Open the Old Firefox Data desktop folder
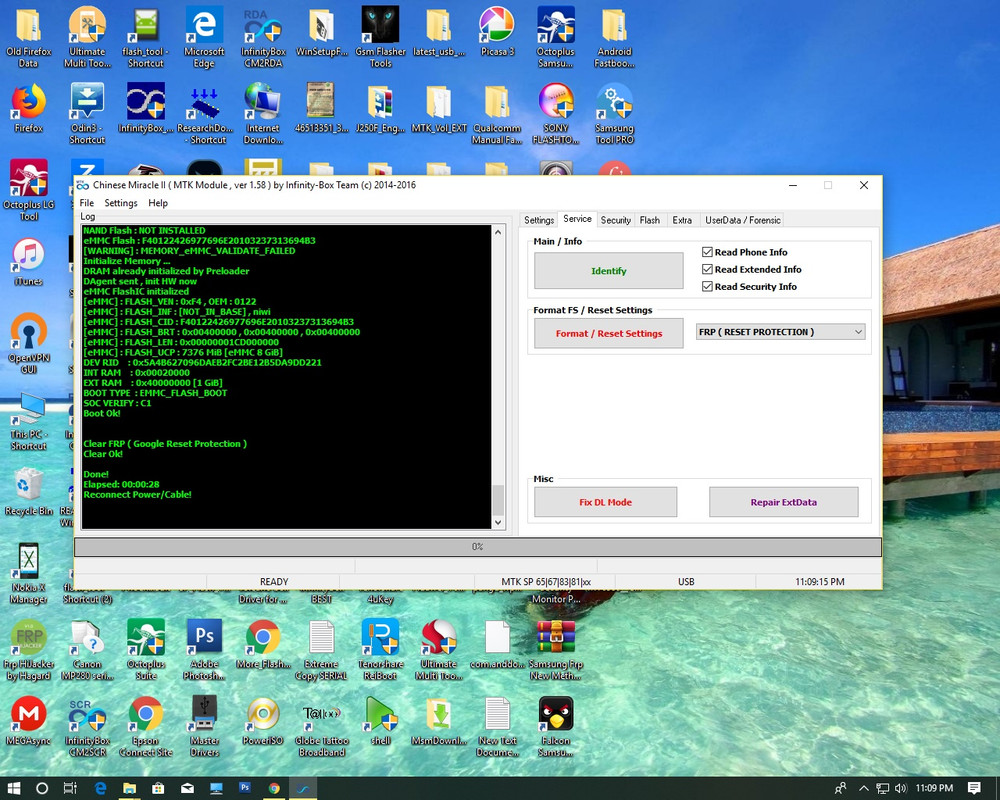 click(28, 37)
